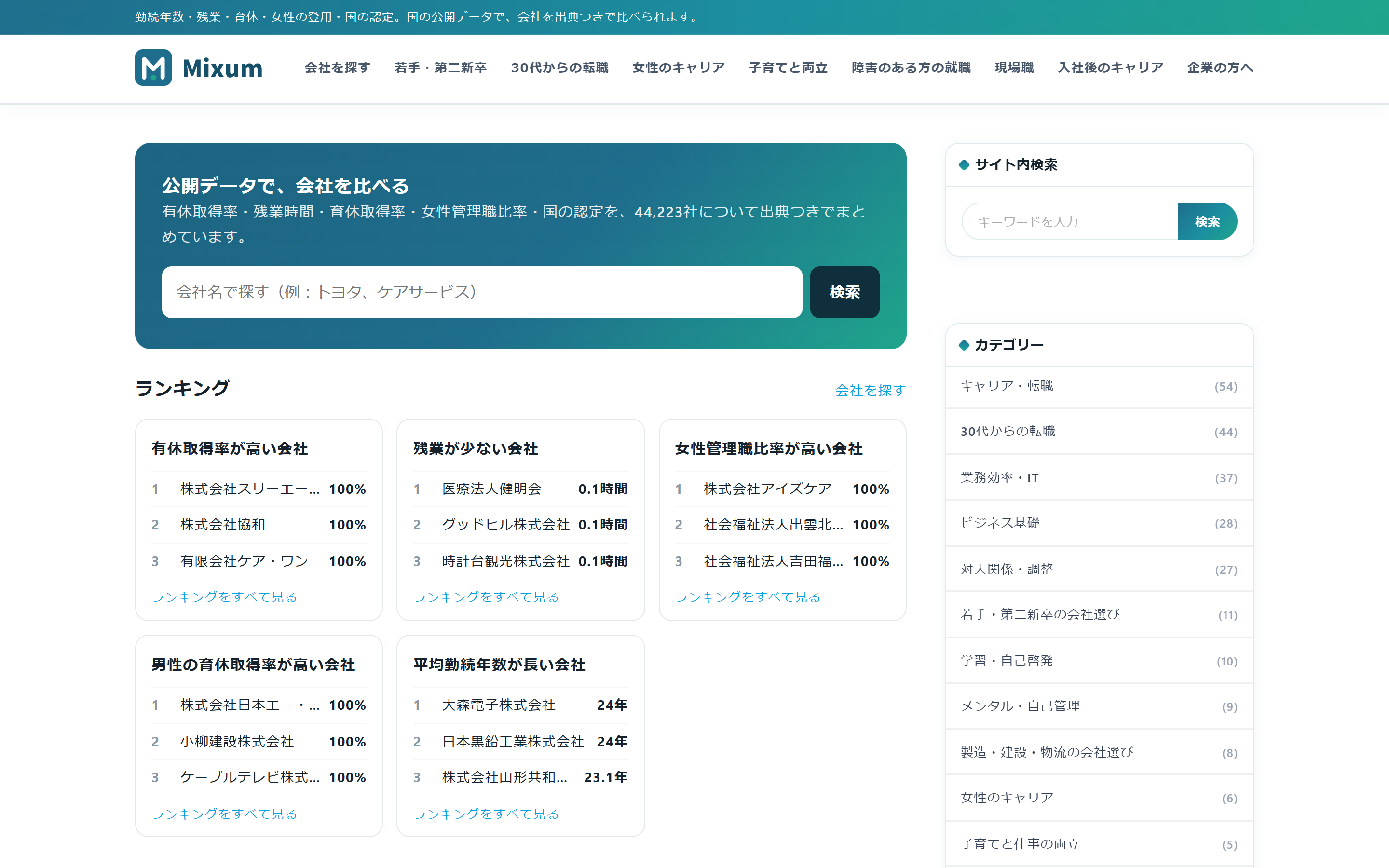Click the Mixum logo icon

point(153,68)
